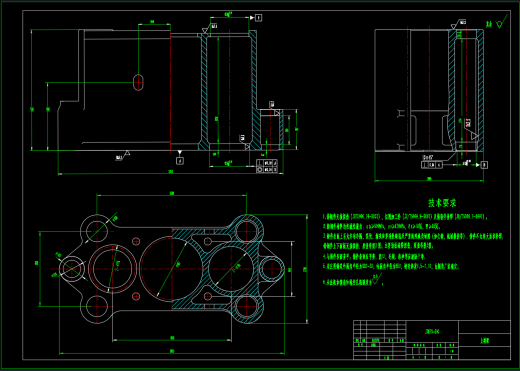Select the part name cell in the title block

coord(484,341)
